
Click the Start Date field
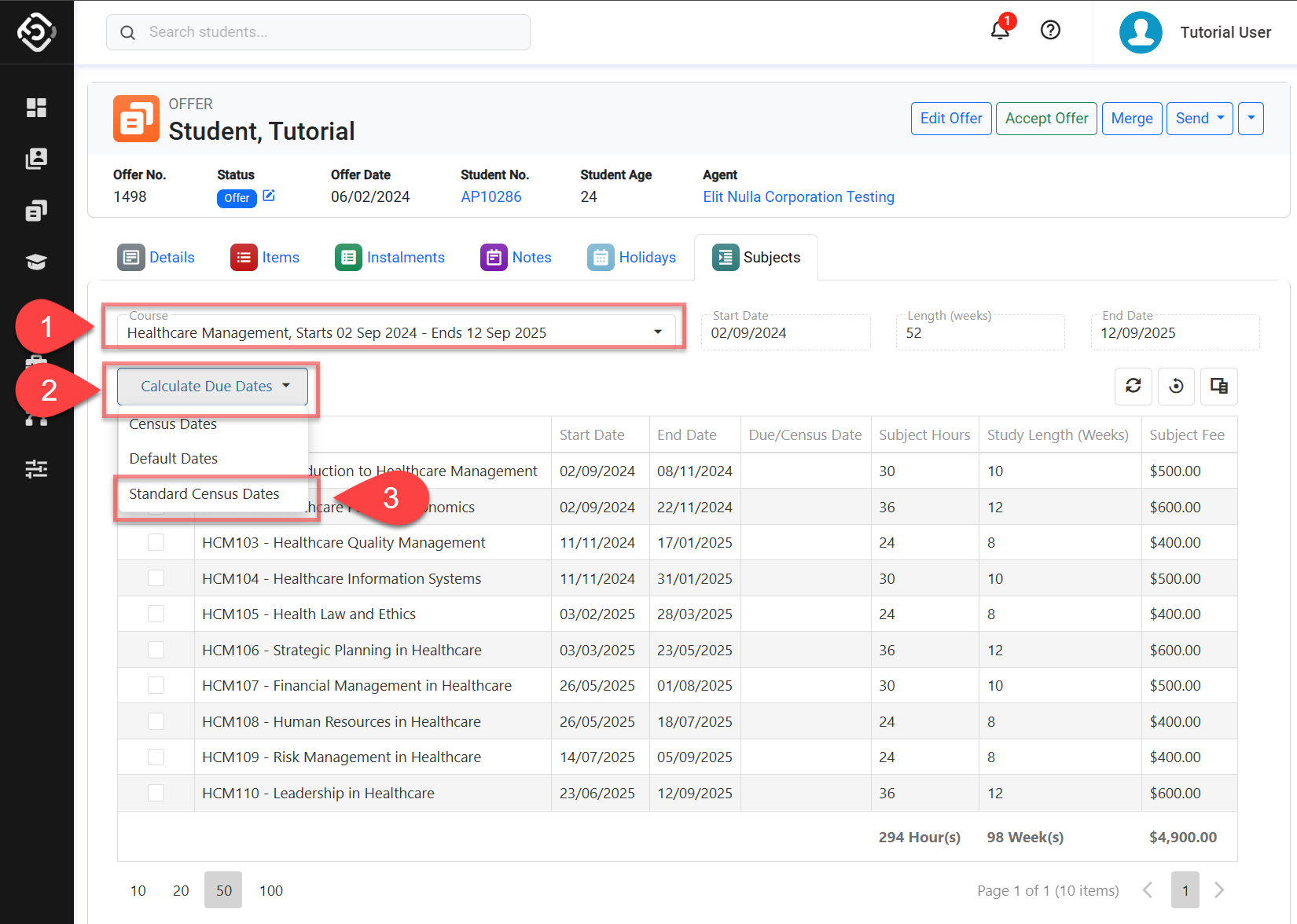pos(786,332)
